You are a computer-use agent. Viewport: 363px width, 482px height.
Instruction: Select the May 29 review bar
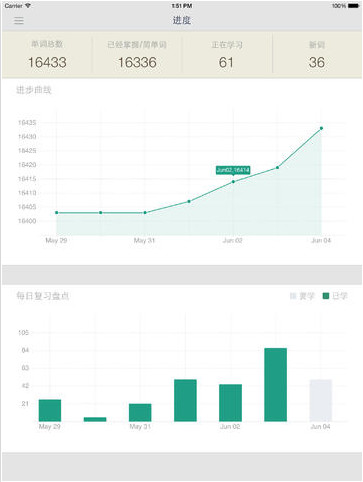(x=50, y=410)
